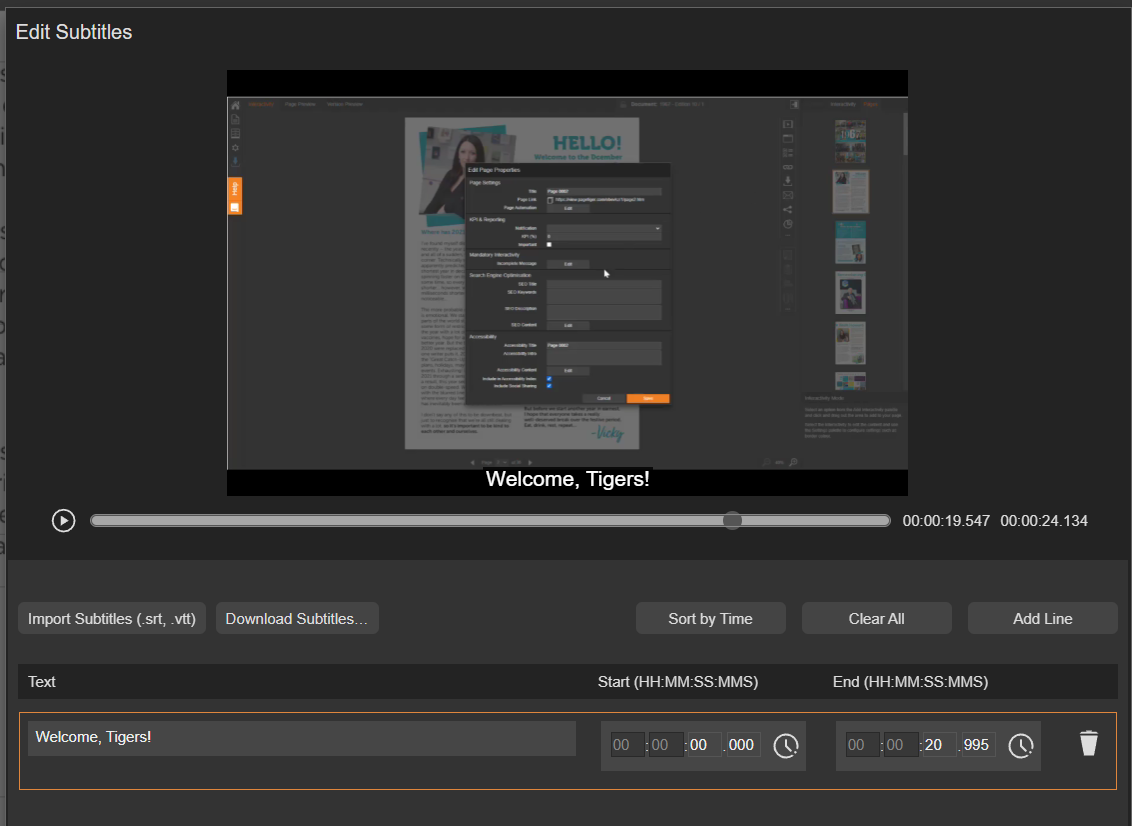This screenshot has height=826, width=1132.
Task: Select the start time hours field
Action: coord(627,745)
